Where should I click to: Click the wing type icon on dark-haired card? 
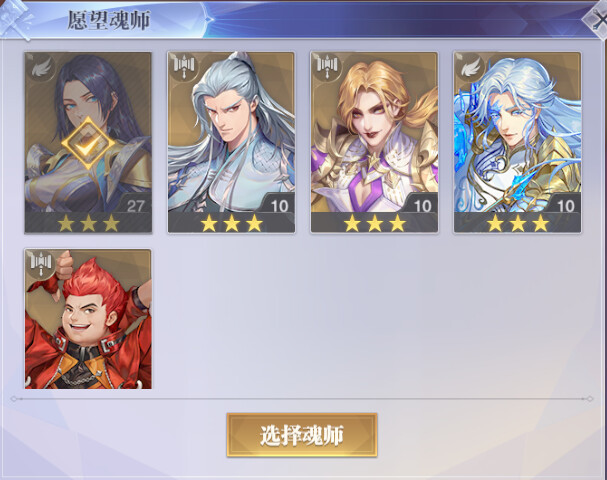(x=41, y=68)
